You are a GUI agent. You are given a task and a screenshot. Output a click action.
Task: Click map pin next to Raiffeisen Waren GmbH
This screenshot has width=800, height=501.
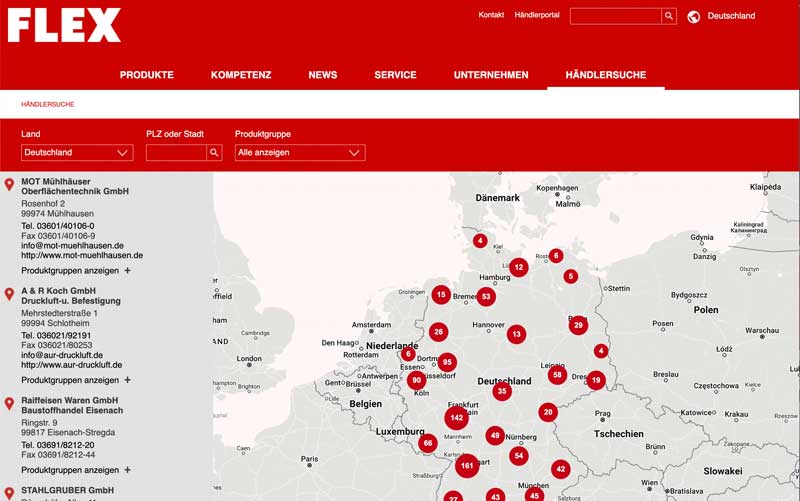coord(9,404)
